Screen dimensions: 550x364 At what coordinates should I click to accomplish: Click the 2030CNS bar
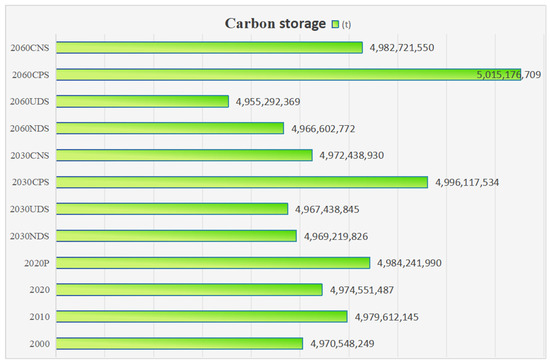(184, 155)
